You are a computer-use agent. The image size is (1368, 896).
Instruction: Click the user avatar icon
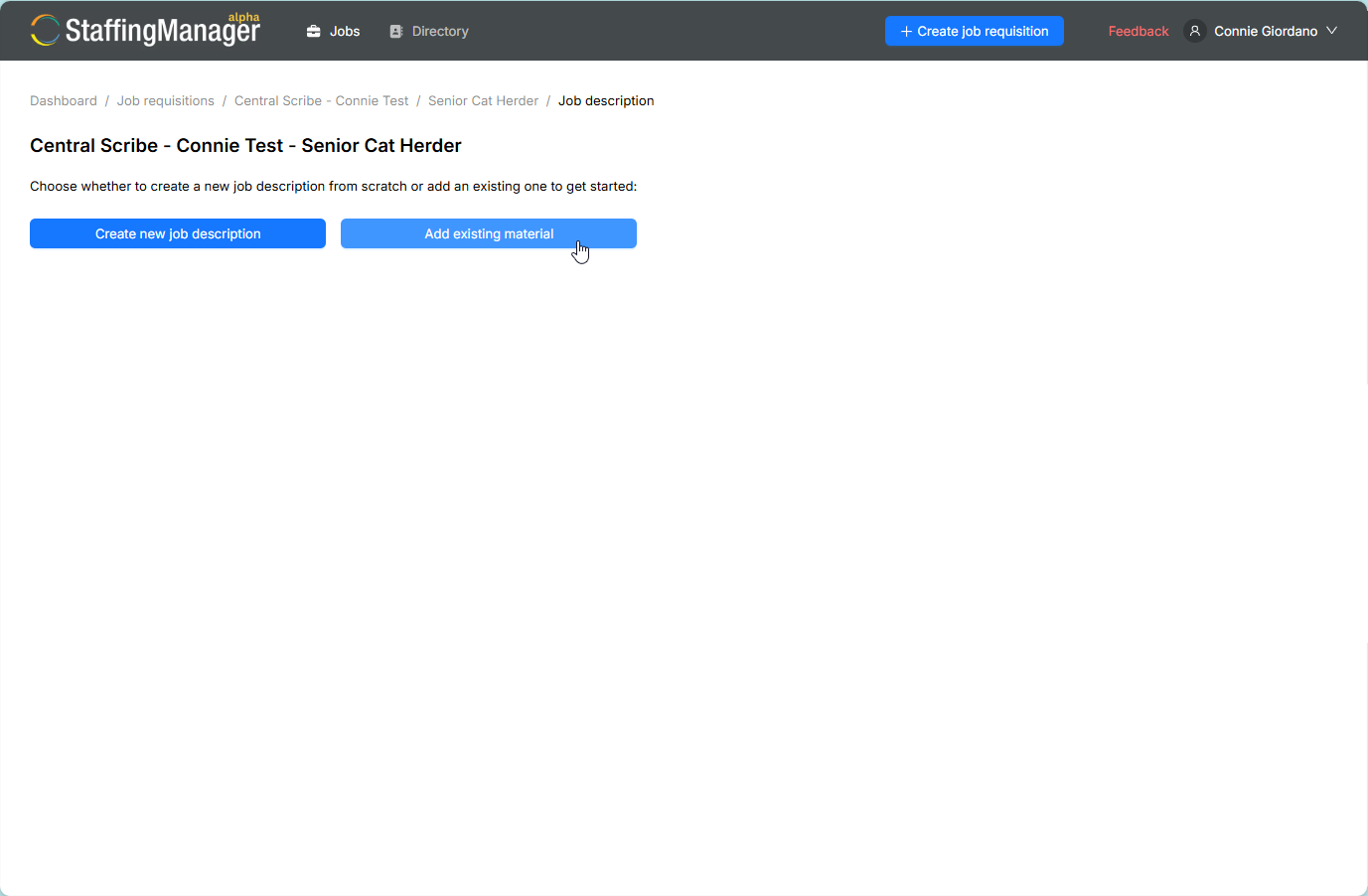point(1195,31)
